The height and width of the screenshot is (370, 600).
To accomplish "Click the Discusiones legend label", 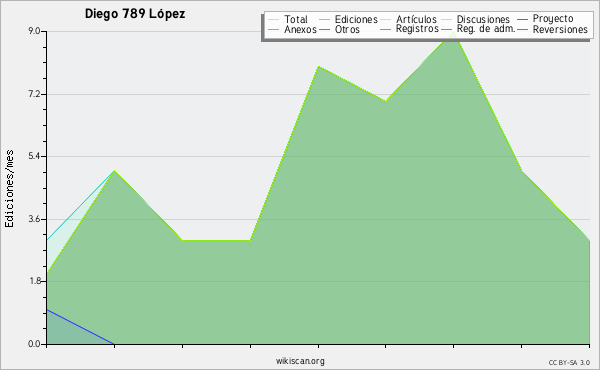I will pos(483,19).
